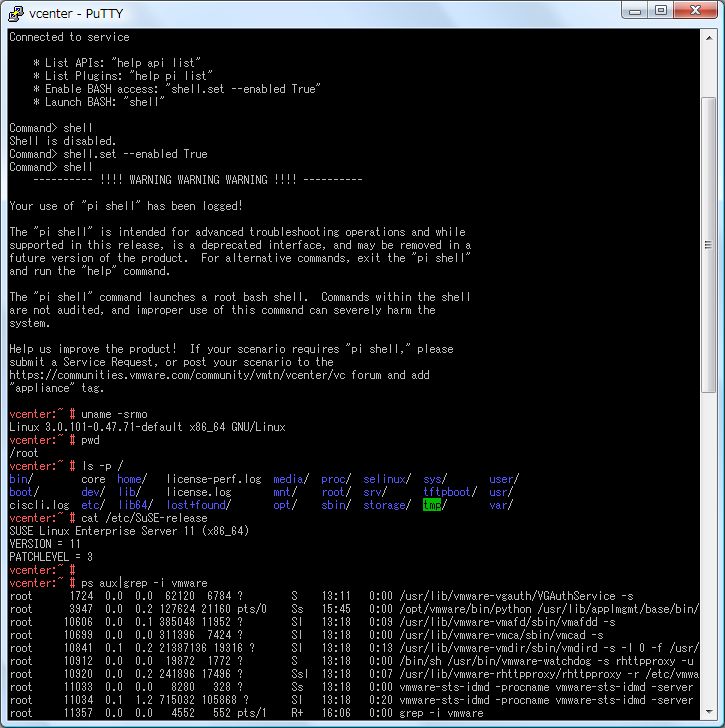Click the 'license-perf.log' file name
This screenshot has width=725, height=728.
[x=214, y=479]
